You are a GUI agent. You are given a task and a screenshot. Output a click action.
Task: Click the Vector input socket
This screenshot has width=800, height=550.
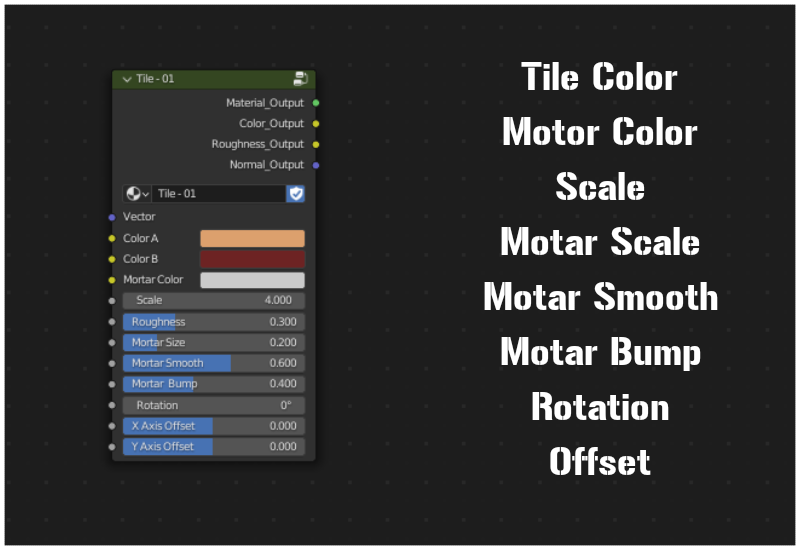pos(112,217)
